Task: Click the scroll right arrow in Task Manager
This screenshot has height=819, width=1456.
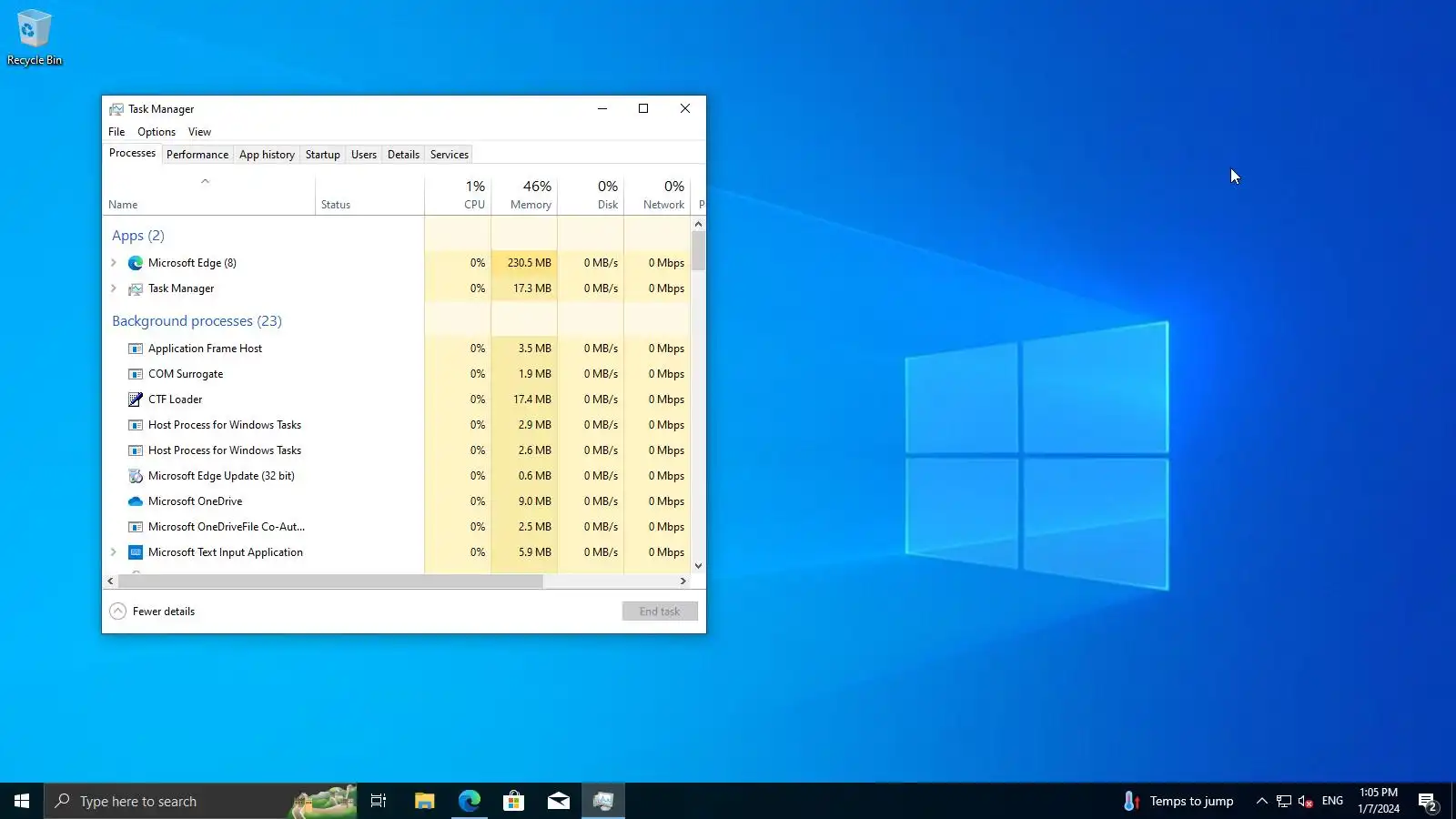Action: (x=683, y=581)
